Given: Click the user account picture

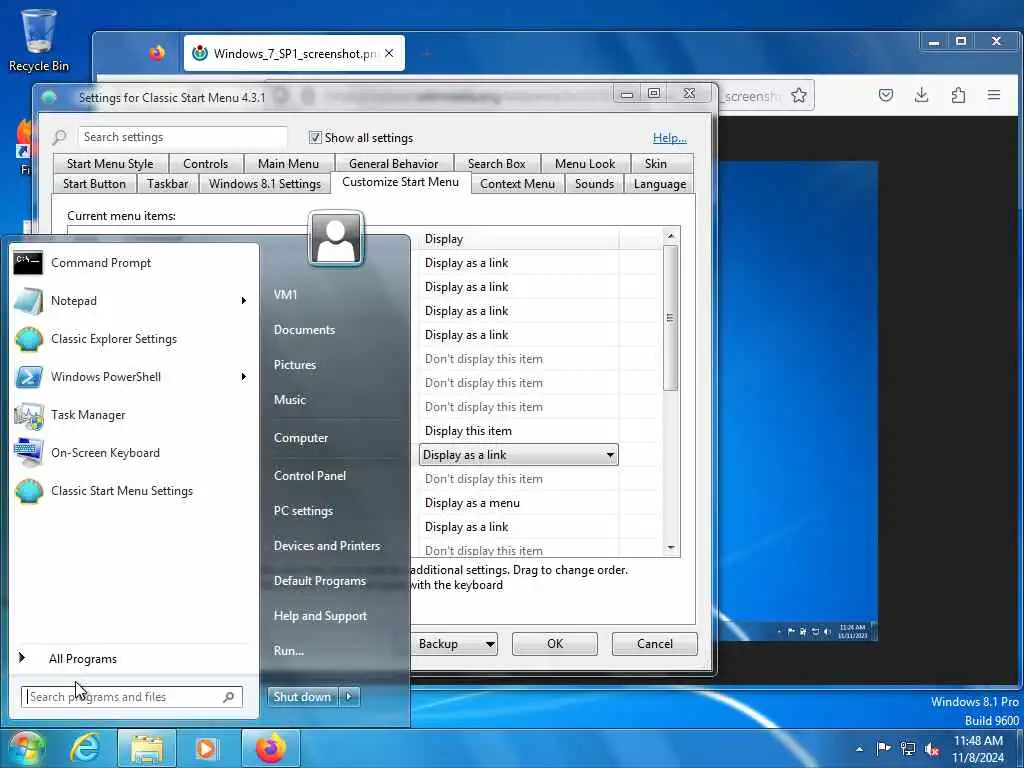Looking at the screenshot, I should [336, 239].
